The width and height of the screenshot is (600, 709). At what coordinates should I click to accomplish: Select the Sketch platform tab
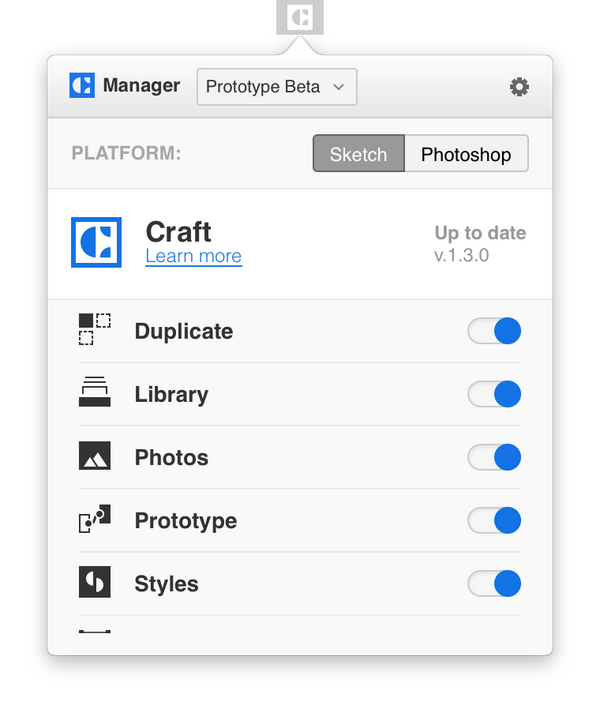click(x=358, y=154)
